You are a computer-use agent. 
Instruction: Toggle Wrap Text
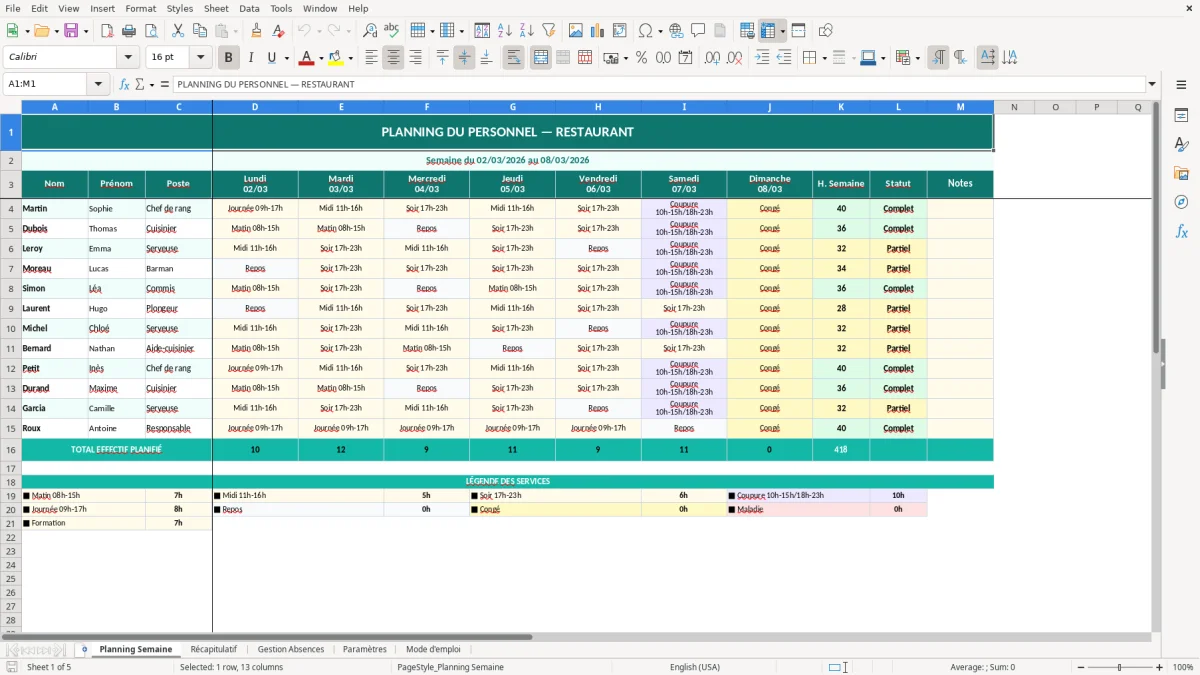click(x=513, y=58)
